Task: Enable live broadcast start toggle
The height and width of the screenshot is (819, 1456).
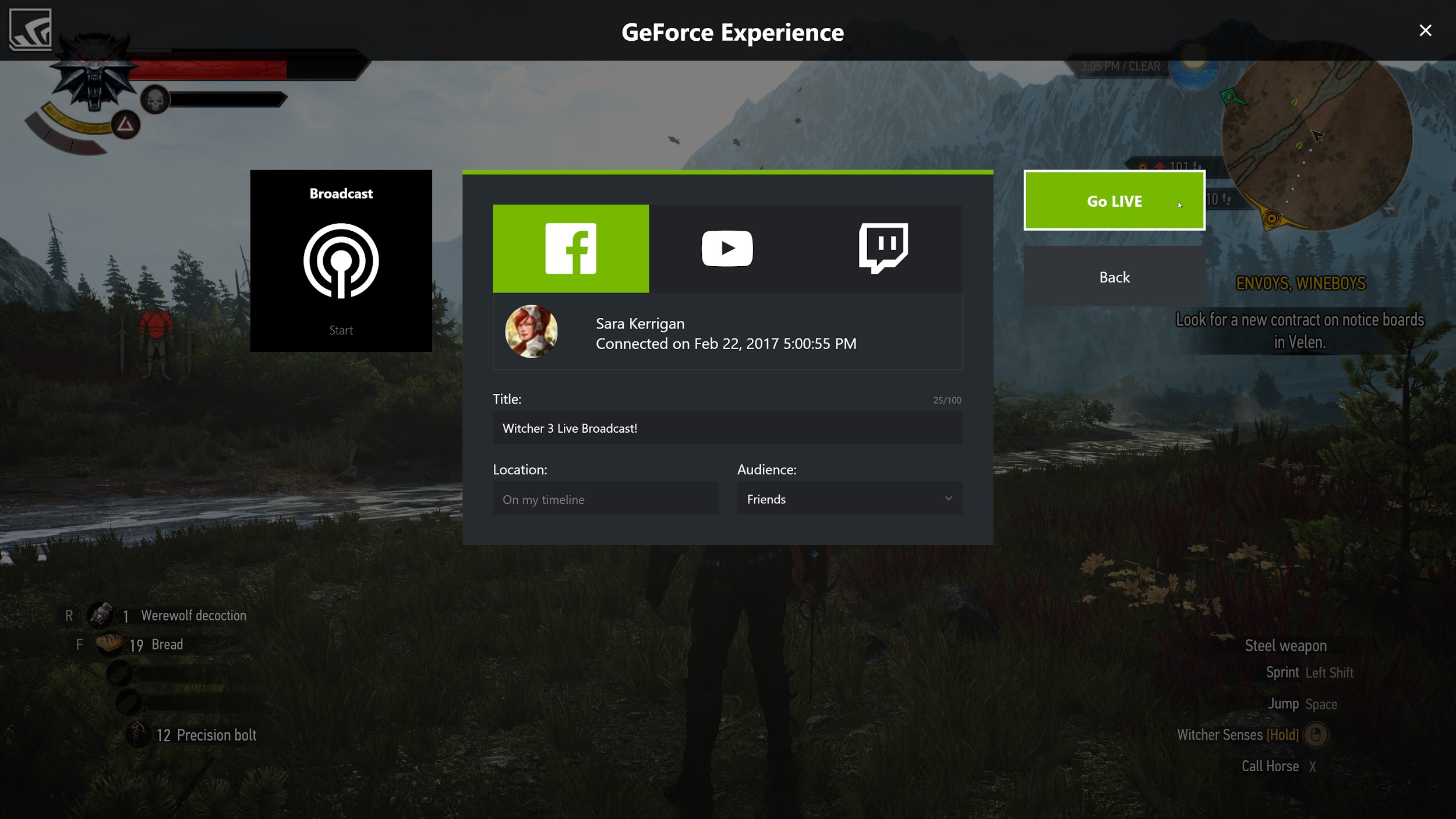Action: (1113, 201)
